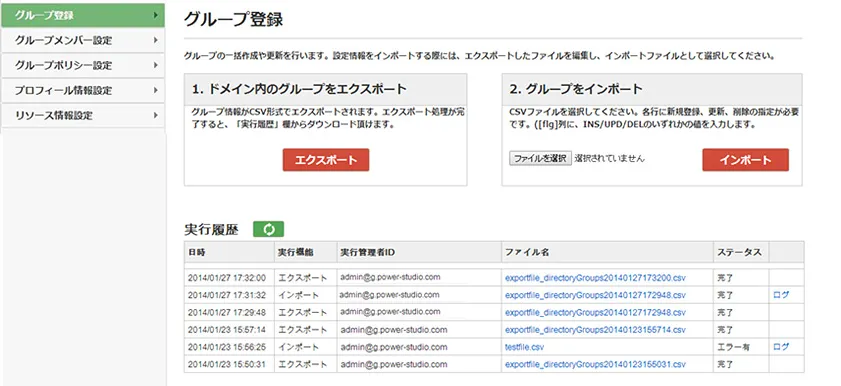Download exportfile_directoryGroups20140123155714.csv
The image size is (841, 386).
(595, 330)
